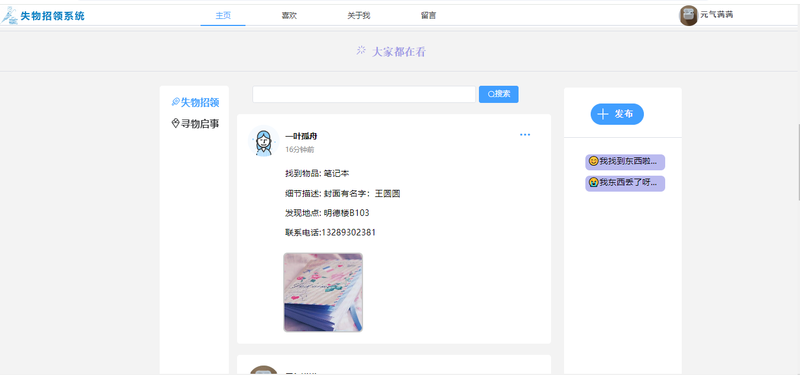Click the 一叶孤舟 poster avatar
Image resolution: width=800 pixels, height=375 pixels.
pos(263,141)
